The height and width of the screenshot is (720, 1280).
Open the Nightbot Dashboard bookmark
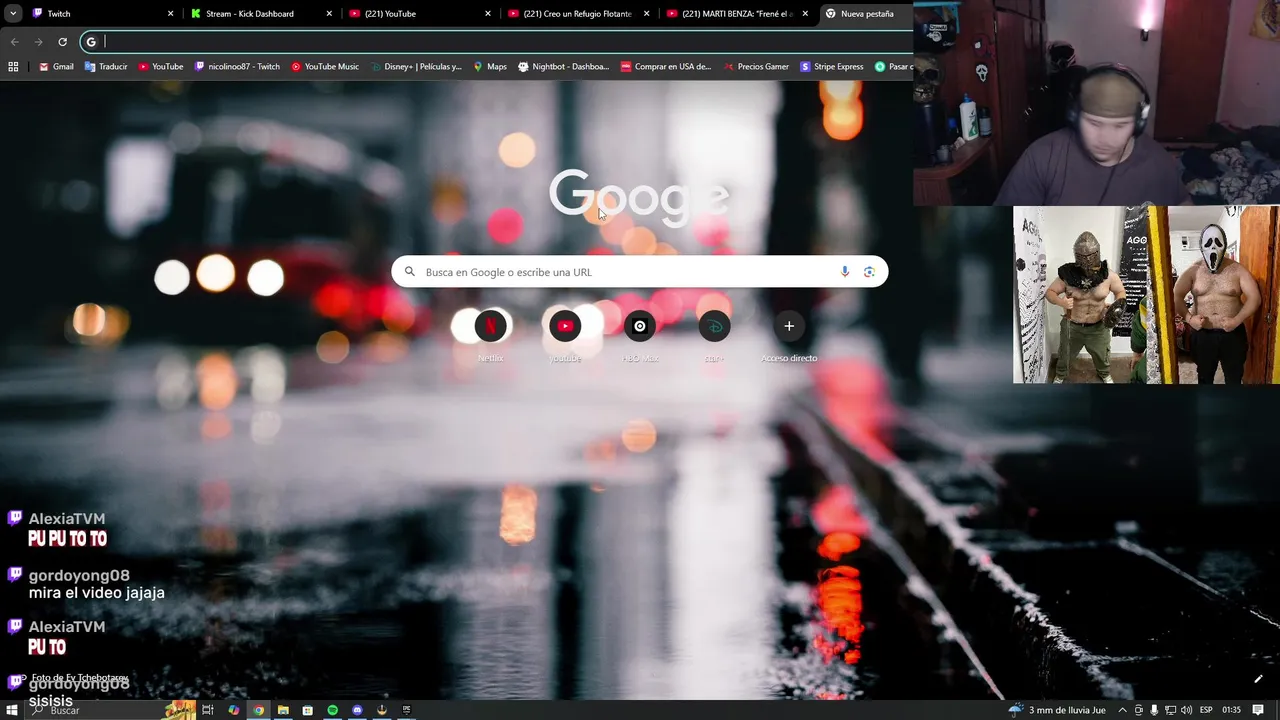pos(564,67)
